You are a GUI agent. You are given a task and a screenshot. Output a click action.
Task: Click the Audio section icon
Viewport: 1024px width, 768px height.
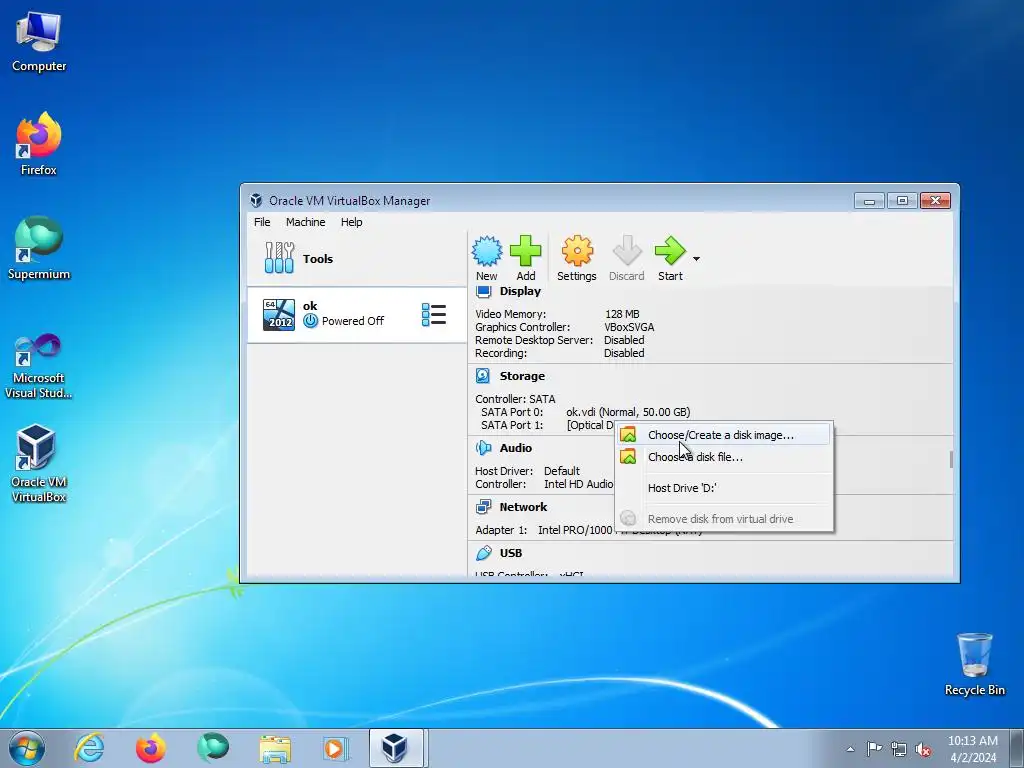click(483, 448)
